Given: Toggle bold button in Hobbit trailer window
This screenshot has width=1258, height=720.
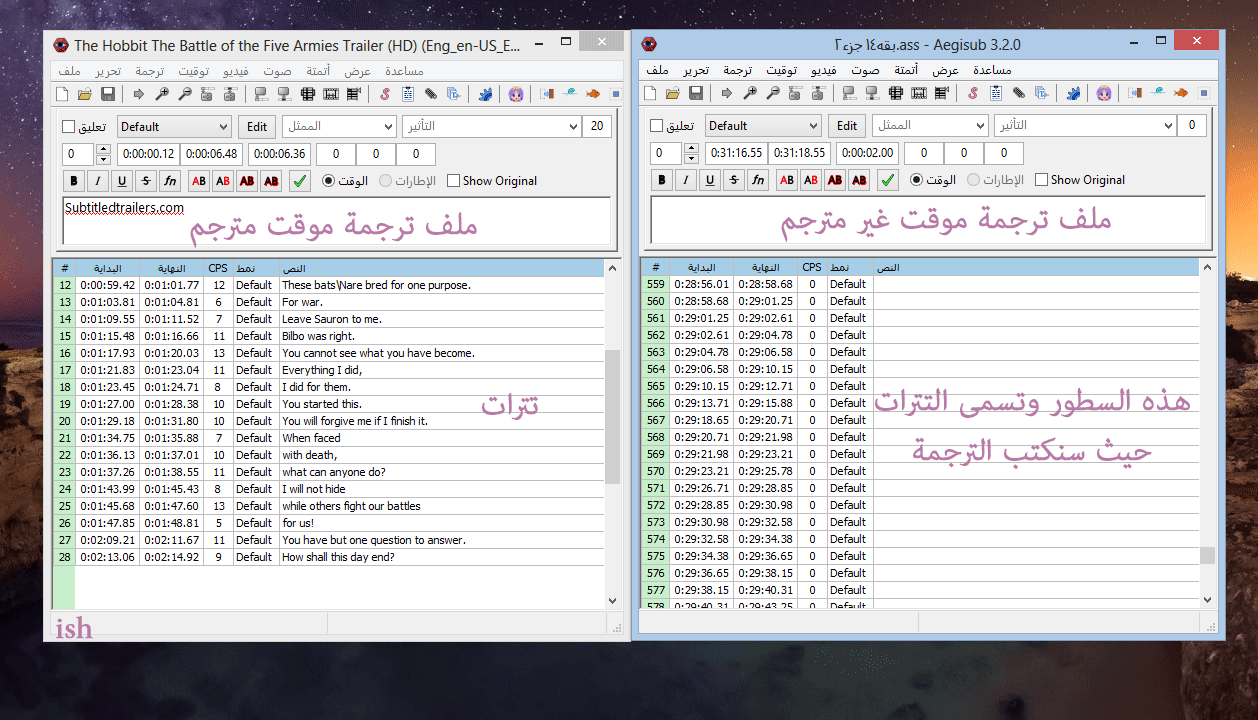Looking at the screenshot, I should (73, 181).
